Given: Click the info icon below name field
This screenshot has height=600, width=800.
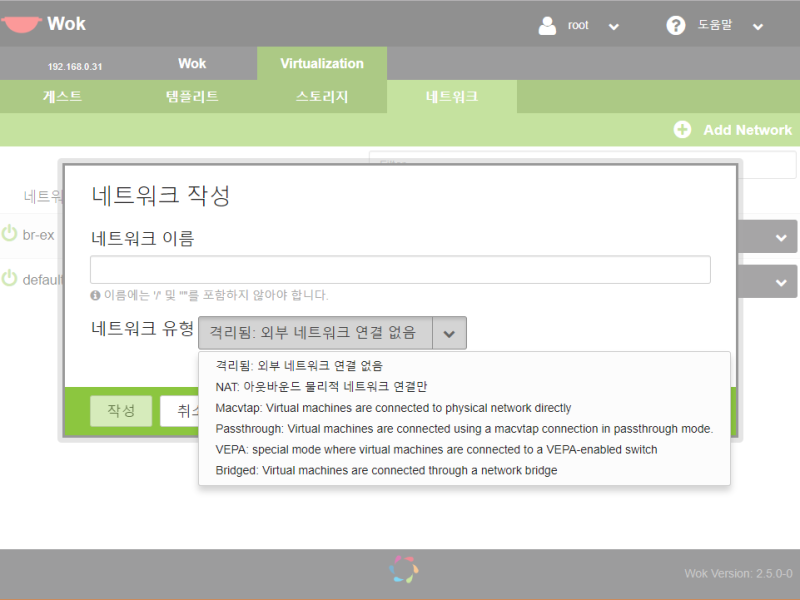Looking at the screenshot, I should click(95, 295).
